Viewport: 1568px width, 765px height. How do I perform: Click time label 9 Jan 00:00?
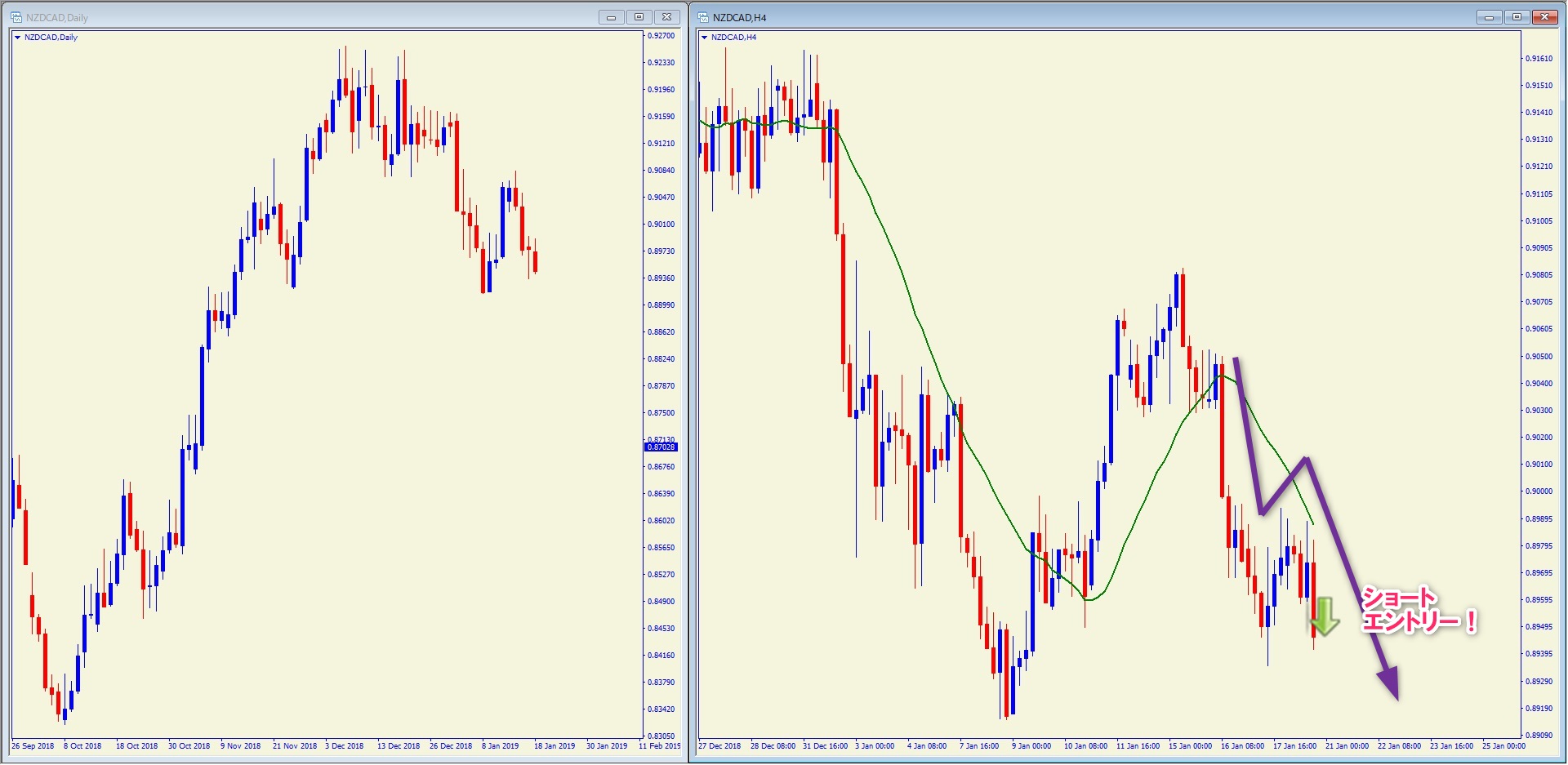click(x=1031, y=746)
